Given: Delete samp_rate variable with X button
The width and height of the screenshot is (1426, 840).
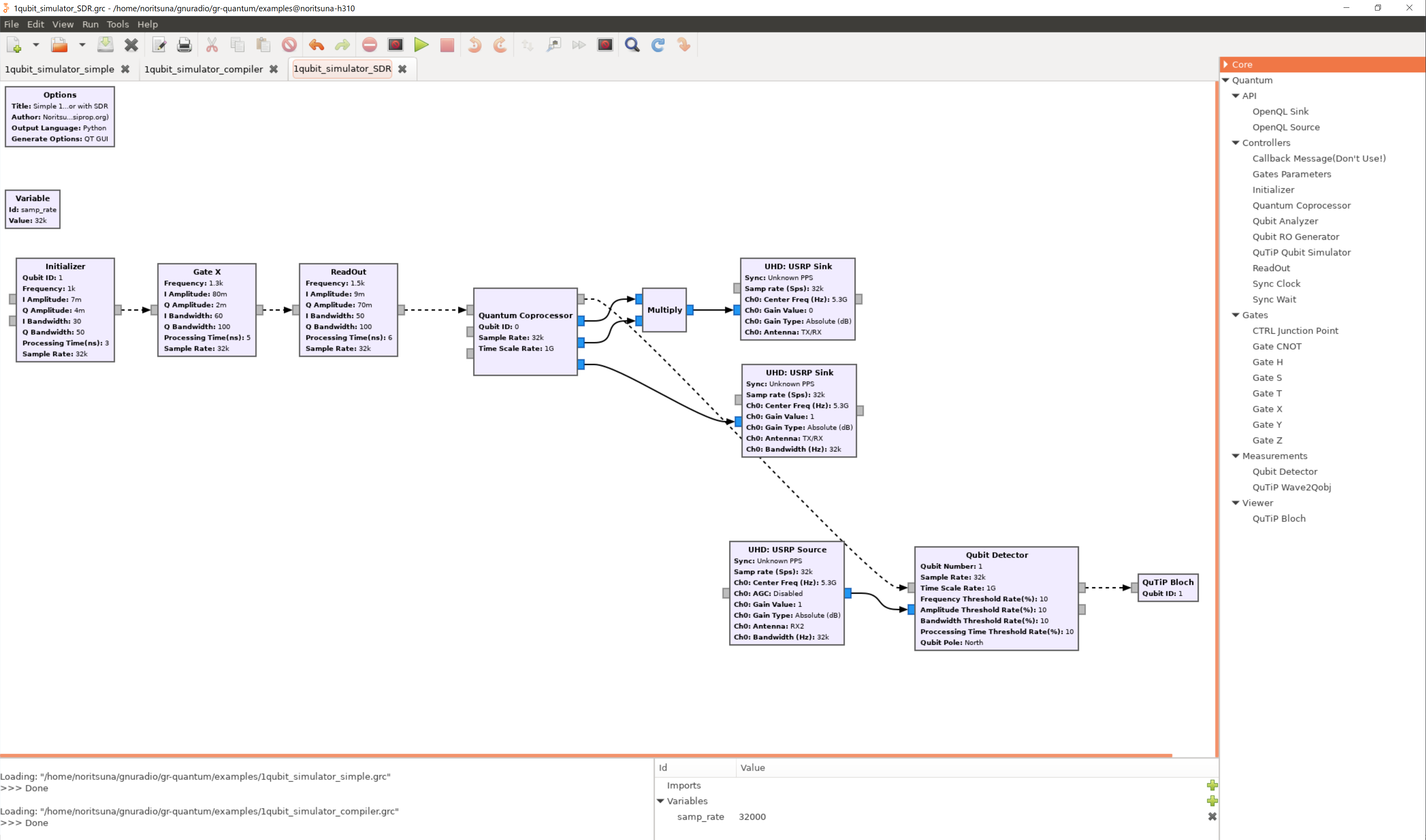Looking at the screenshot, I should [1211, 817].
